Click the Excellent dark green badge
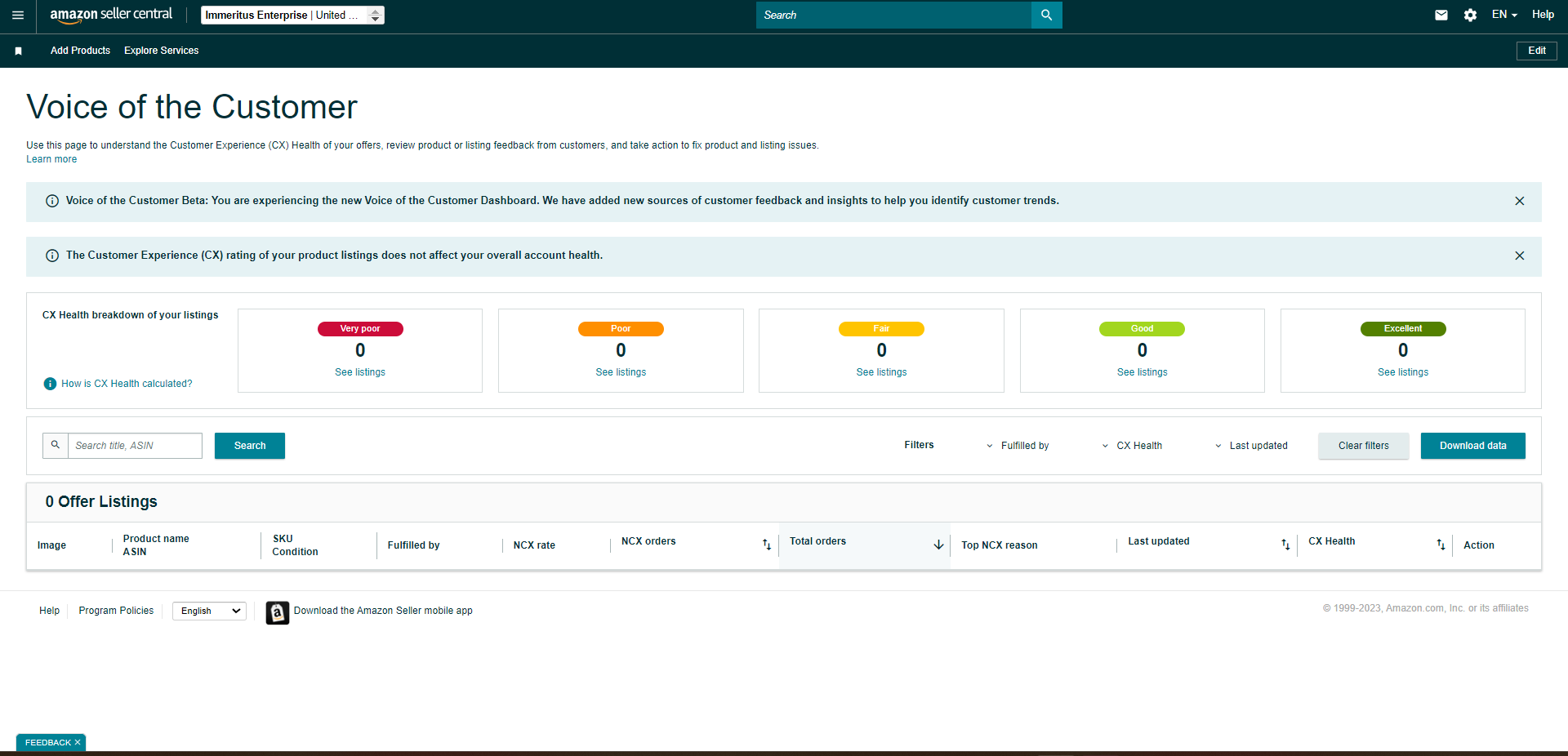 1403,329
